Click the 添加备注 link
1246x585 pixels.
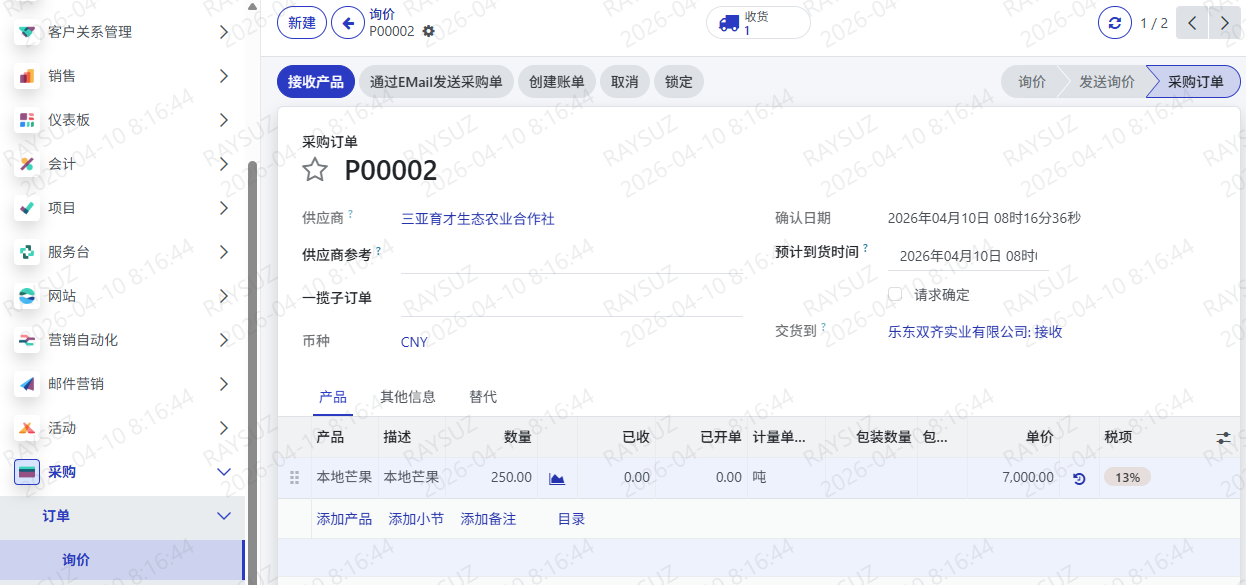pos(488,519)
